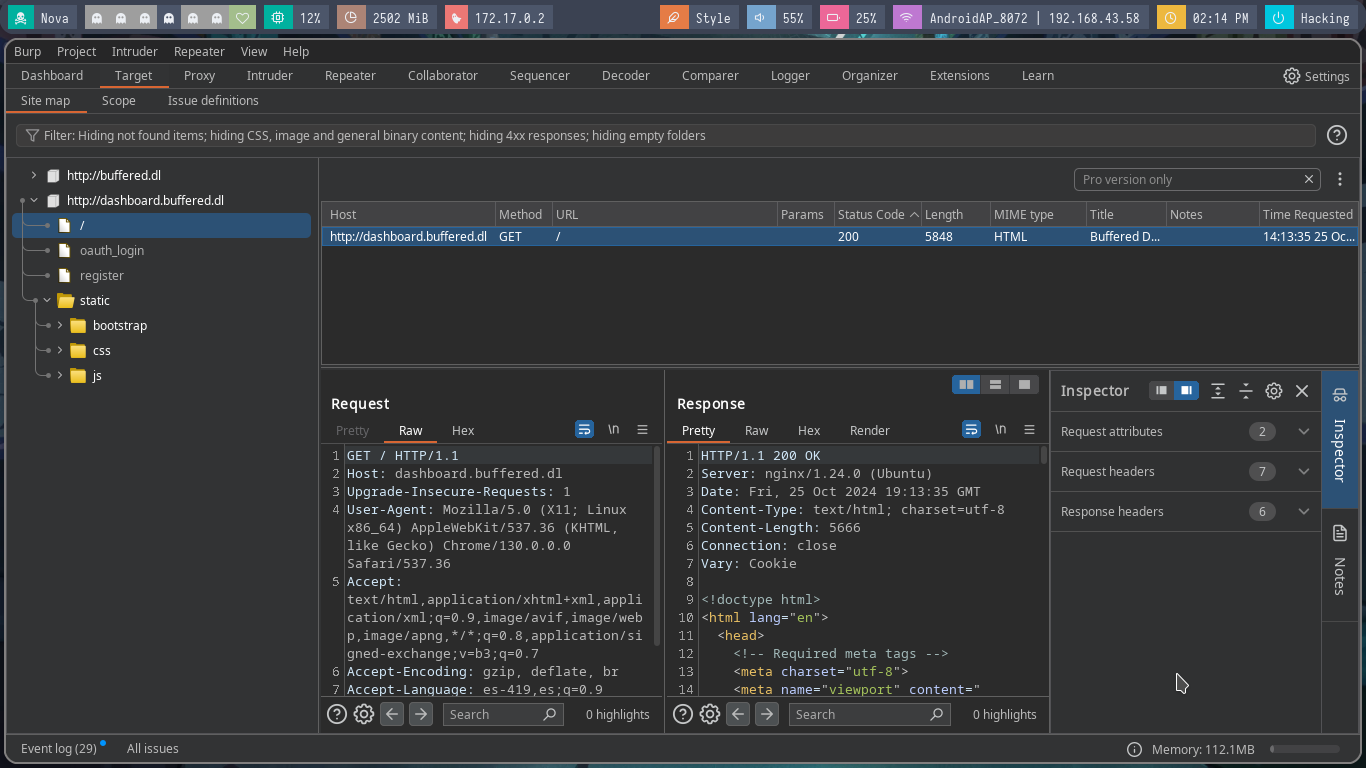The height and width of the screenshot is (768, 1366).
Task: Switch to Render view in Response
Action: coord(869,431)
